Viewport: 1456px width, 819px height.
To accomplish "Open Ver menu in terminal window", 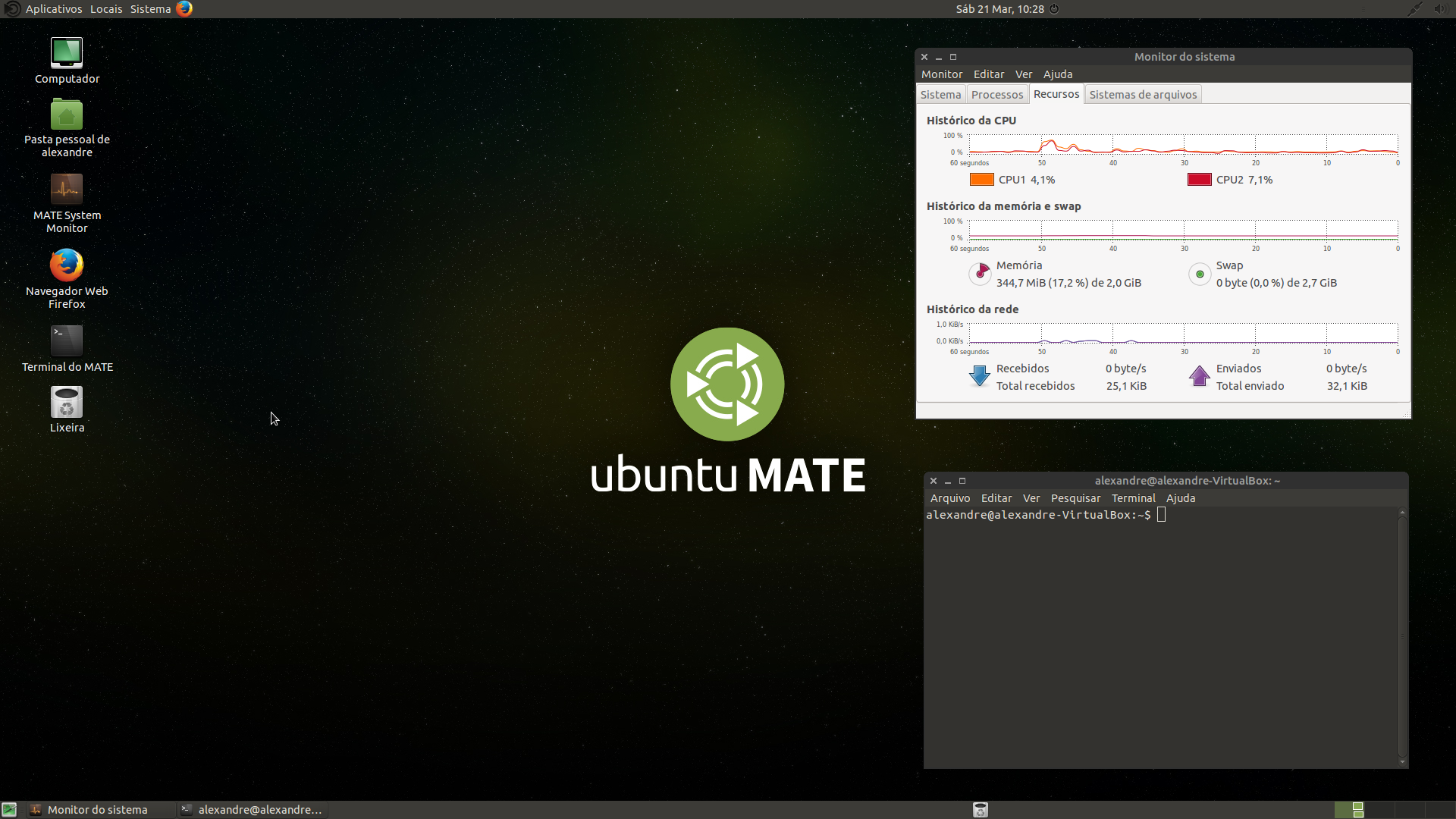I will click(x=1031, y=498).
